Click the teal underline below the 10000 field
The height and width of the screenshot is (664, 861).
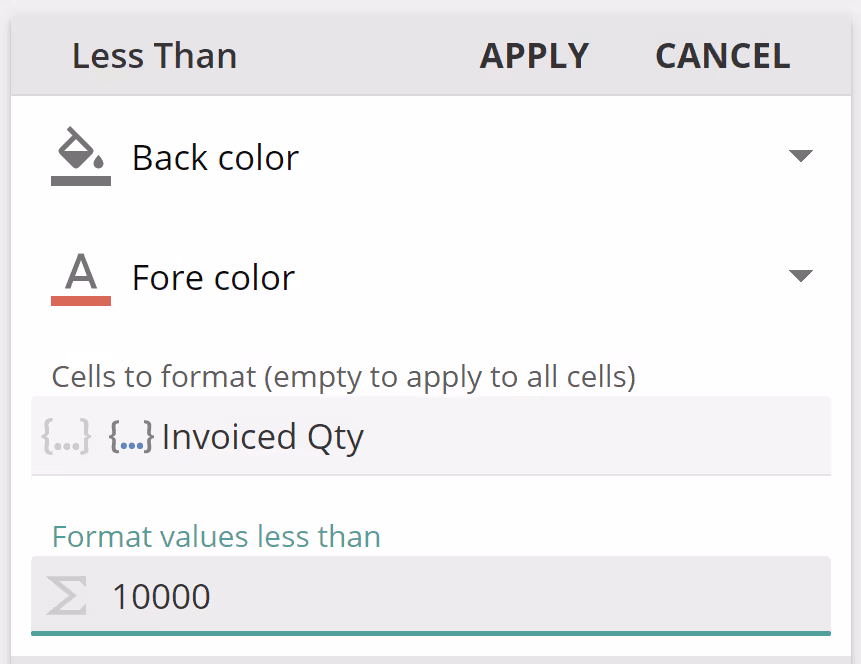[x=430, y=632]
